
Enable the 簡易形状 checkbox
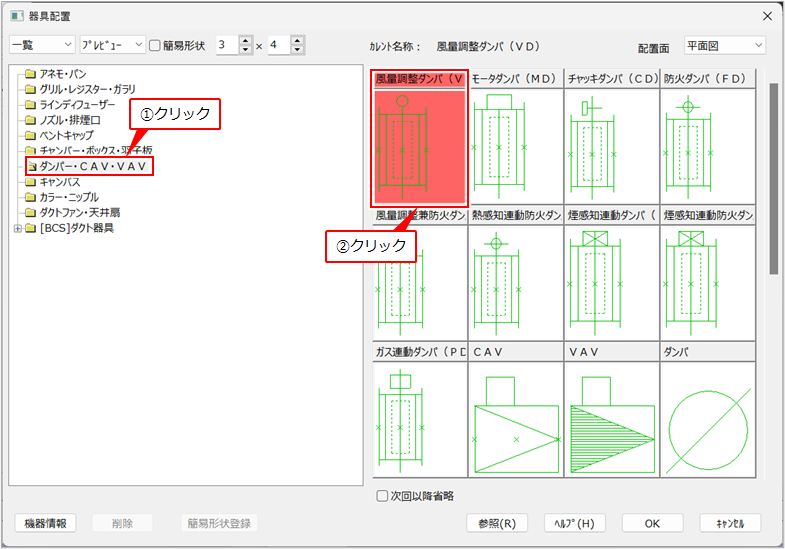tap(155, 45)
